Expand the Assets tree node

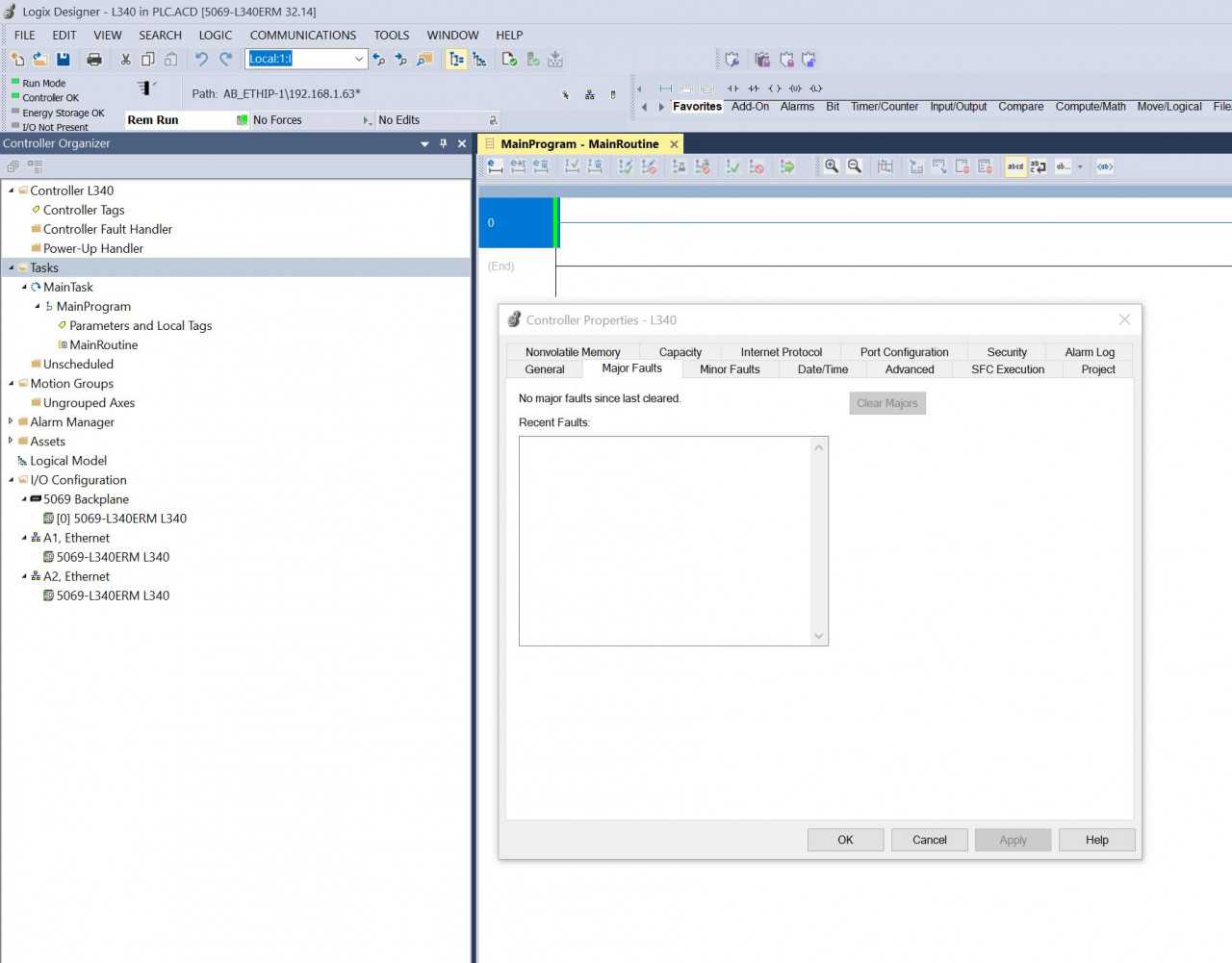[x=12, y=441]
